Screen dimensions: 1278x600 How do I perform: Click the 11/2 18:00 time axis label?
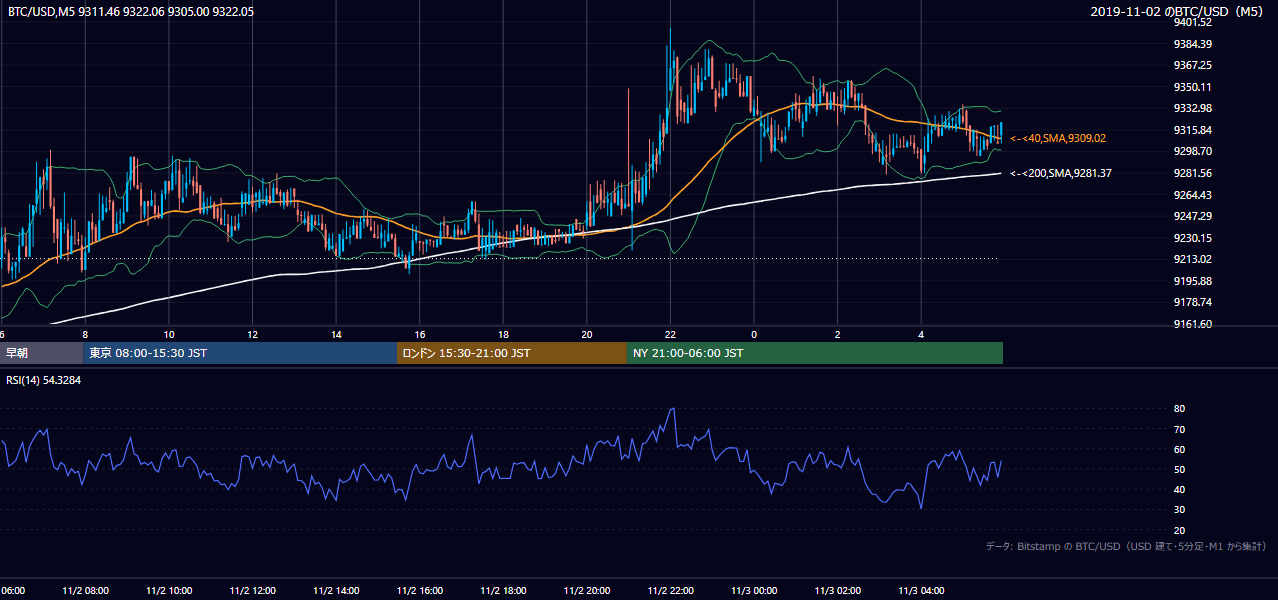(503, 590)
